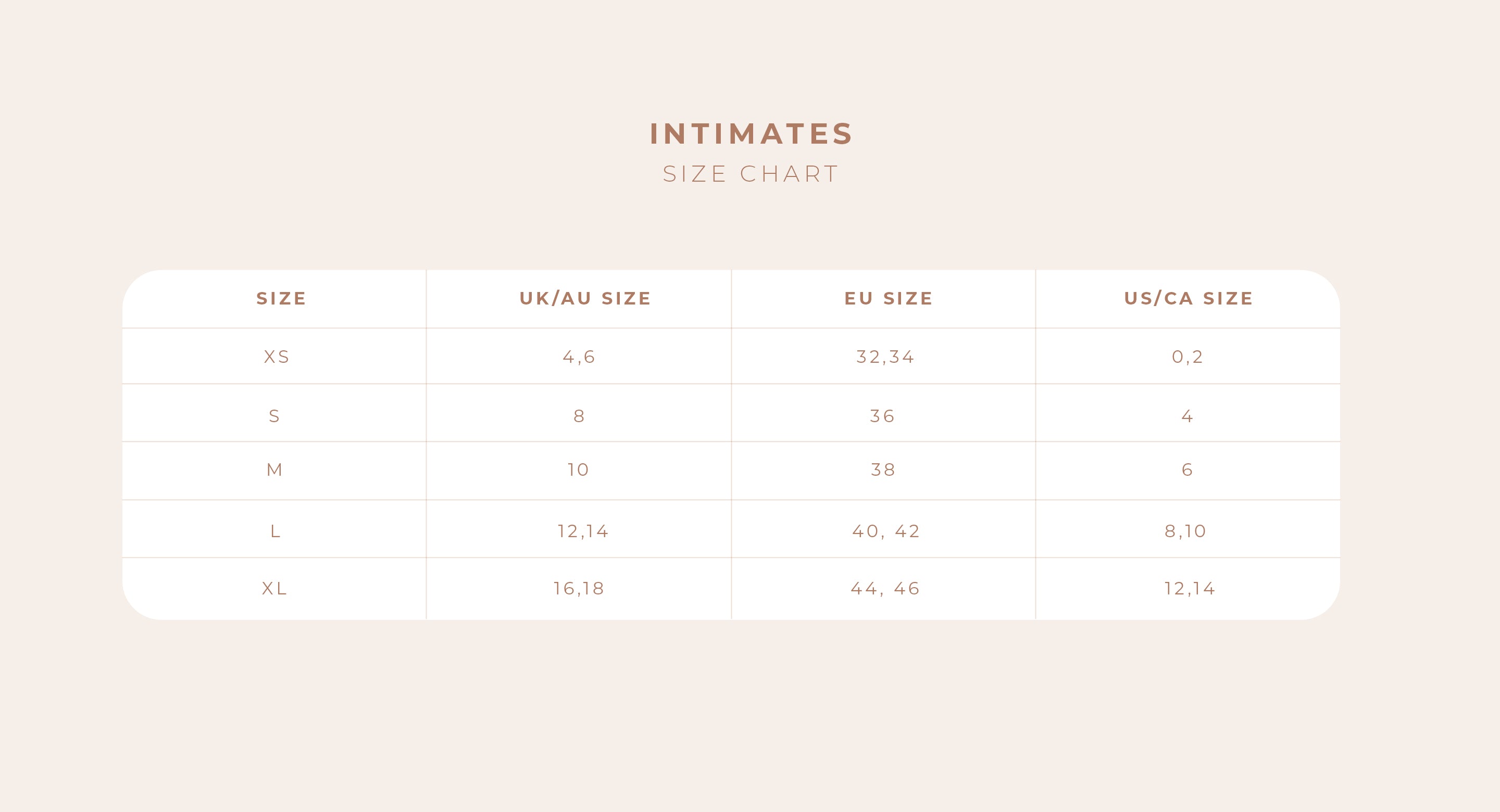Click EU size 36 in S row
Image resolution: width=1500 pixels, height=812 pixels.
point(882,416)
